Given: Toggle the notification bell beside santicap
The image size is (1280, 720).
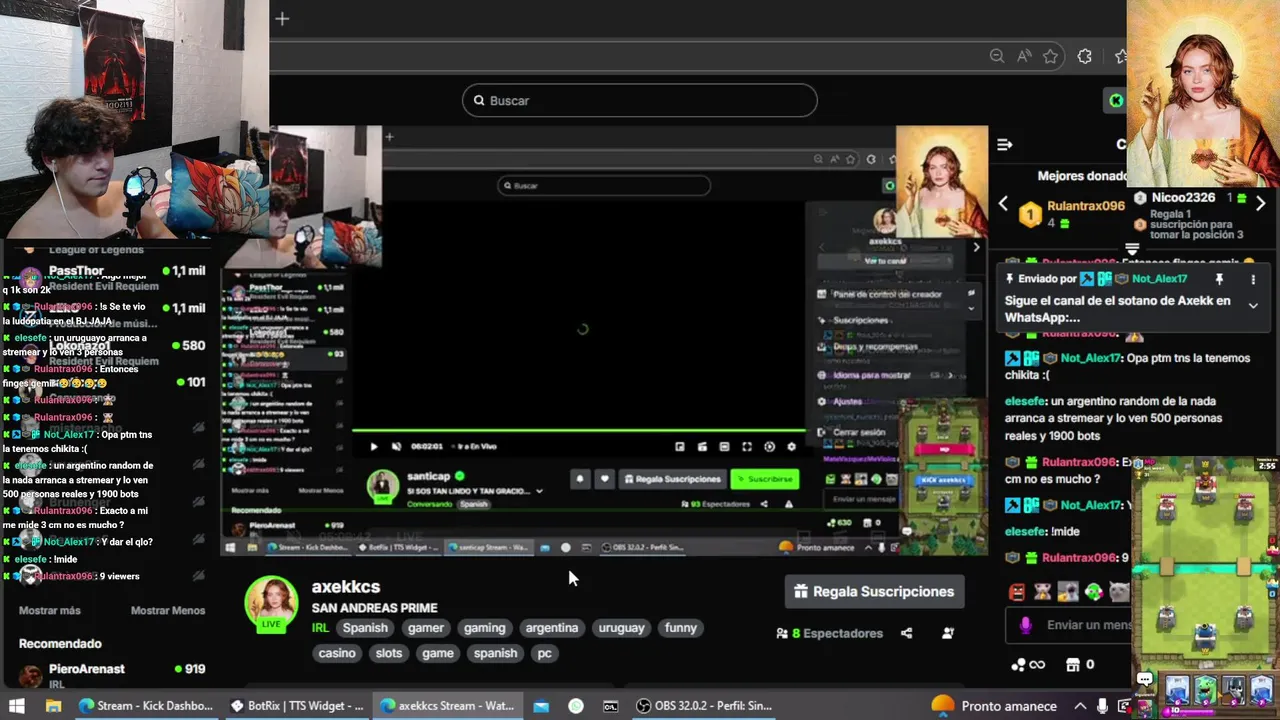Looking at the screenshot, I should tap(579, 479).
